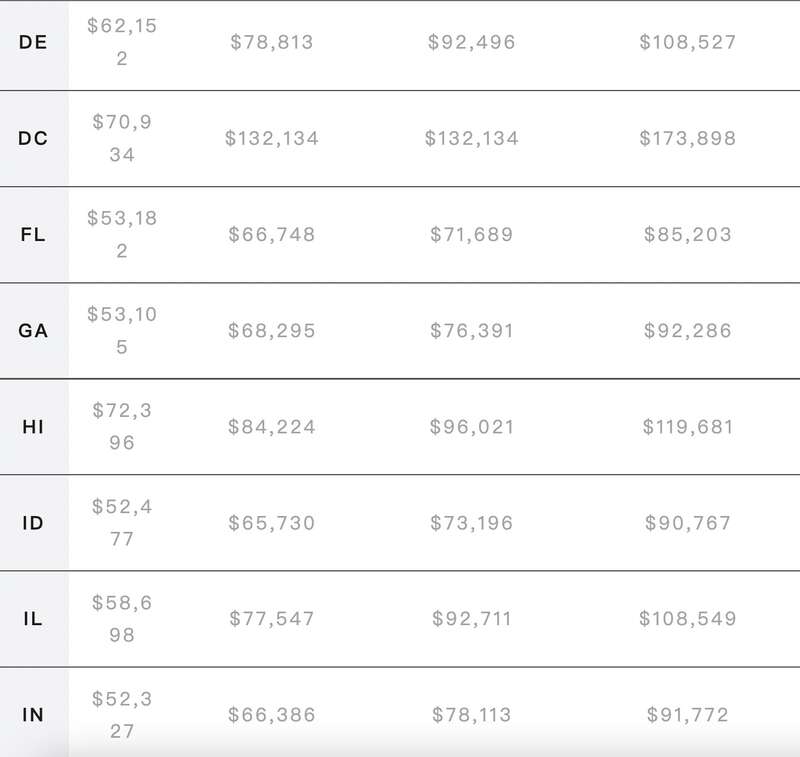The height and width of the screenshot is (757, 800).
Task: Click the $108,549 figure for Illinois
Action: pos(688,619)
